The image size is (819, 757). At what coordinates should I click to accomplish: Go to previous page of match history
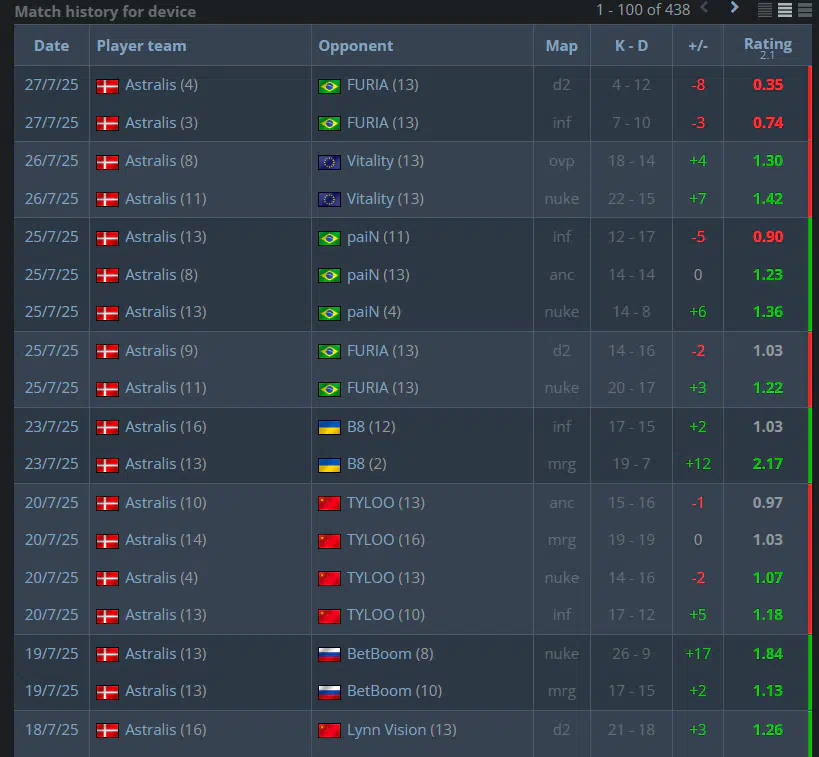tap(704, 8)
